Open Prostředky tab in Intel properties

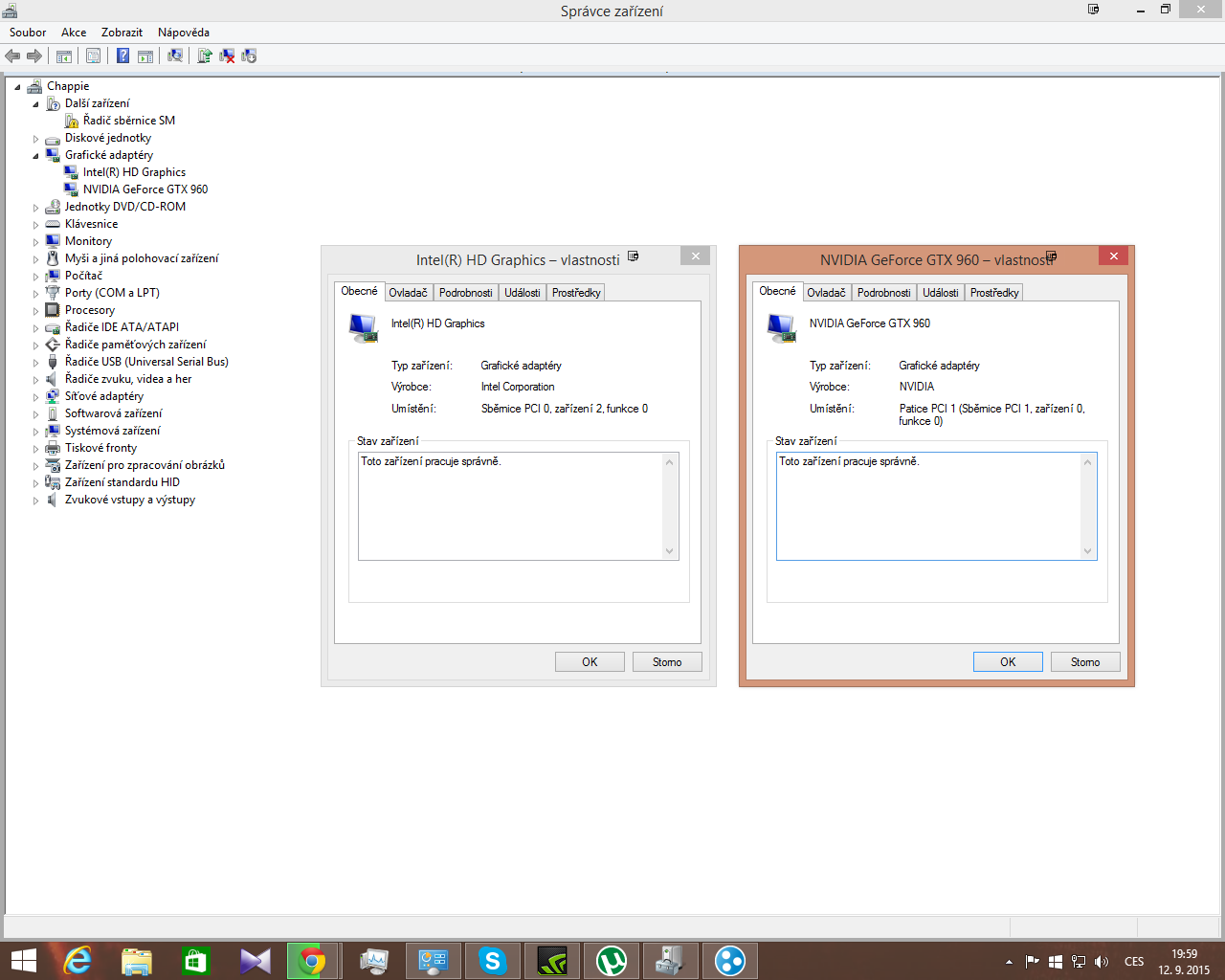576,293
